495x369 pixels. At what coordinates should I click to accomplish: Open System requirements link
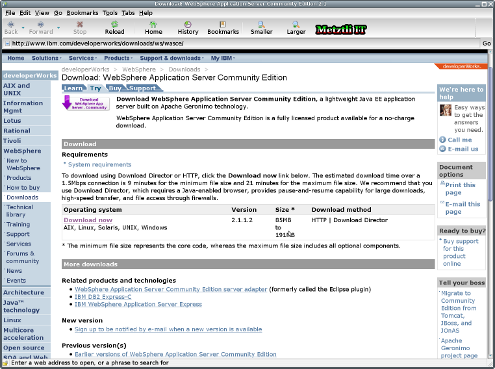(x=100, y=164)
